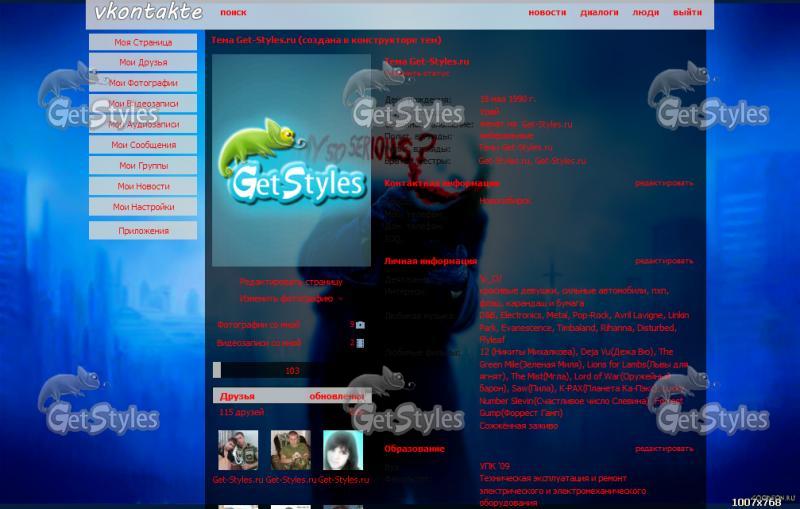Open Видеозаписи со мной link
Image resolution: width=800 pixels, height=509 pixels.
[x=259, y=343]
